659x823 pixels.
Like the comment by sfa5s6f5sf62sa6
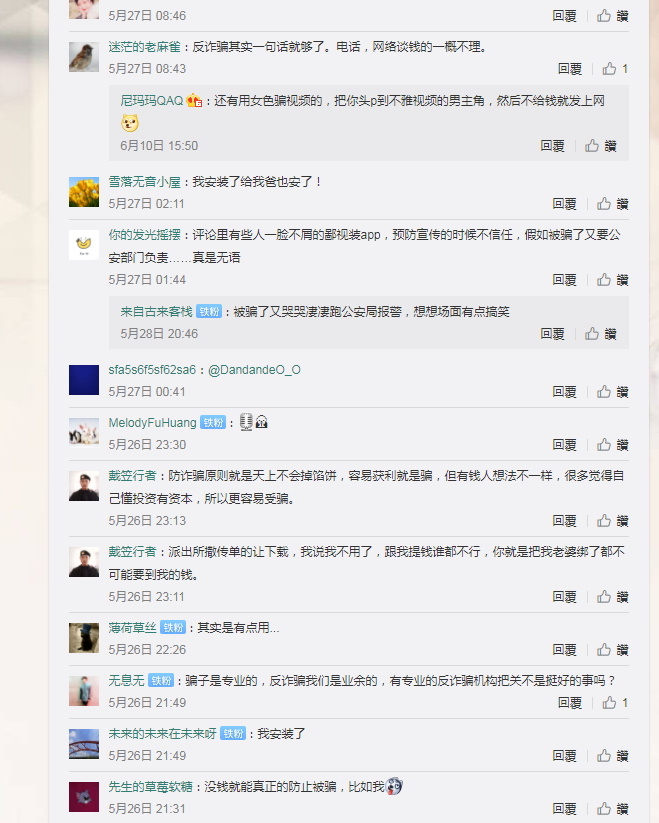pyautogui.click(x=612, y=392)
